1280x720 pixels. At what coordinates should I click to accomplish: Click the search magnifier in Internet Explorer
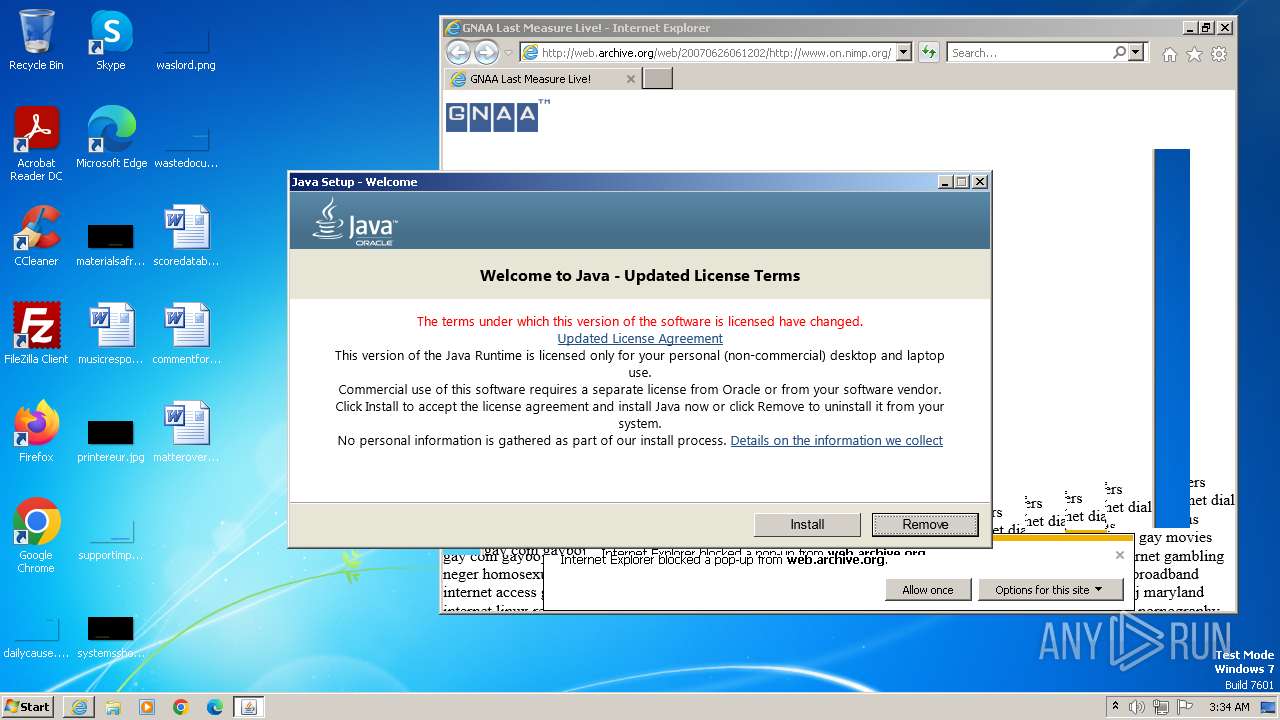(1120, 53)
